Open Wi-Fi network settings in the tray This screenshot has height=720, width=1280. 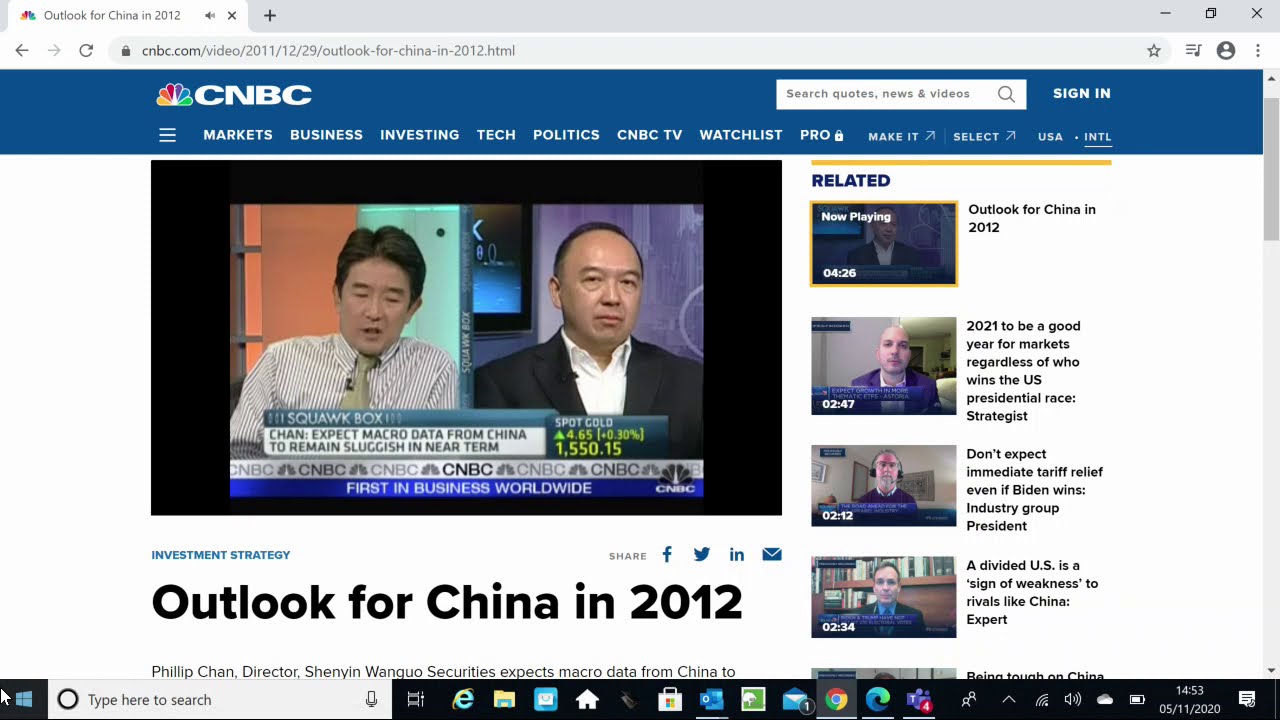pyautogui.click(x=1042, y=700)
